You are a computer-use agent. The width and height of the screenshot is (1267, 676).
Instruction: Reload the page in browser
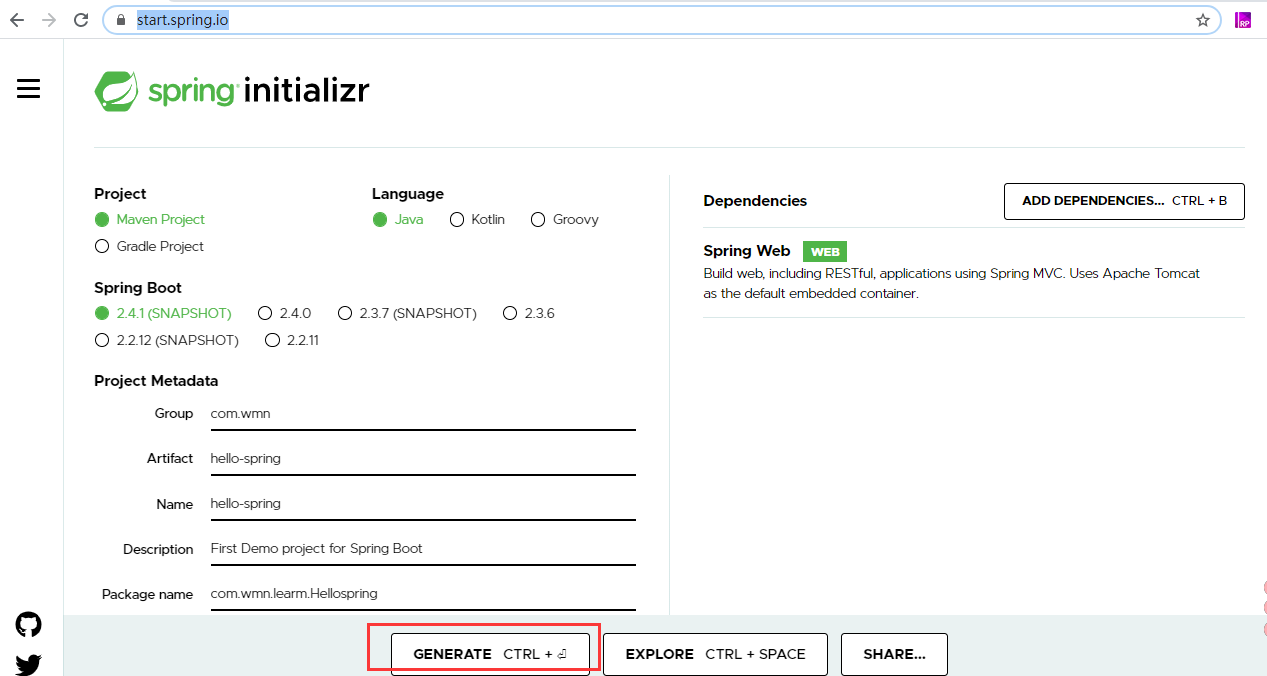[x=81, y=20]
